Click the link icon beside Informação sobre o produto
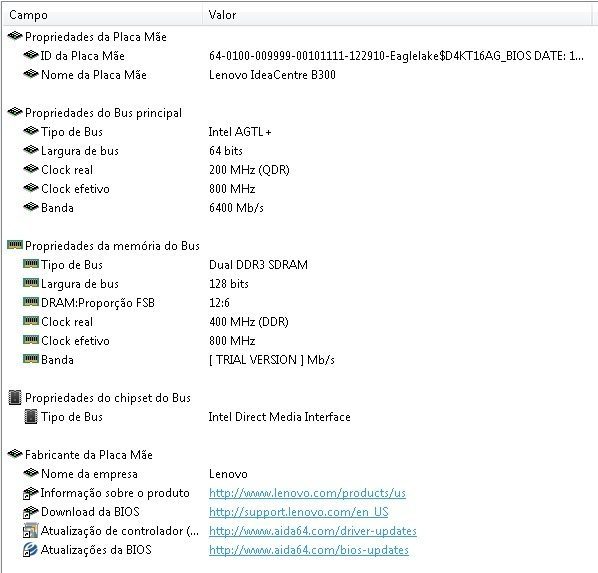 point(31,493)
